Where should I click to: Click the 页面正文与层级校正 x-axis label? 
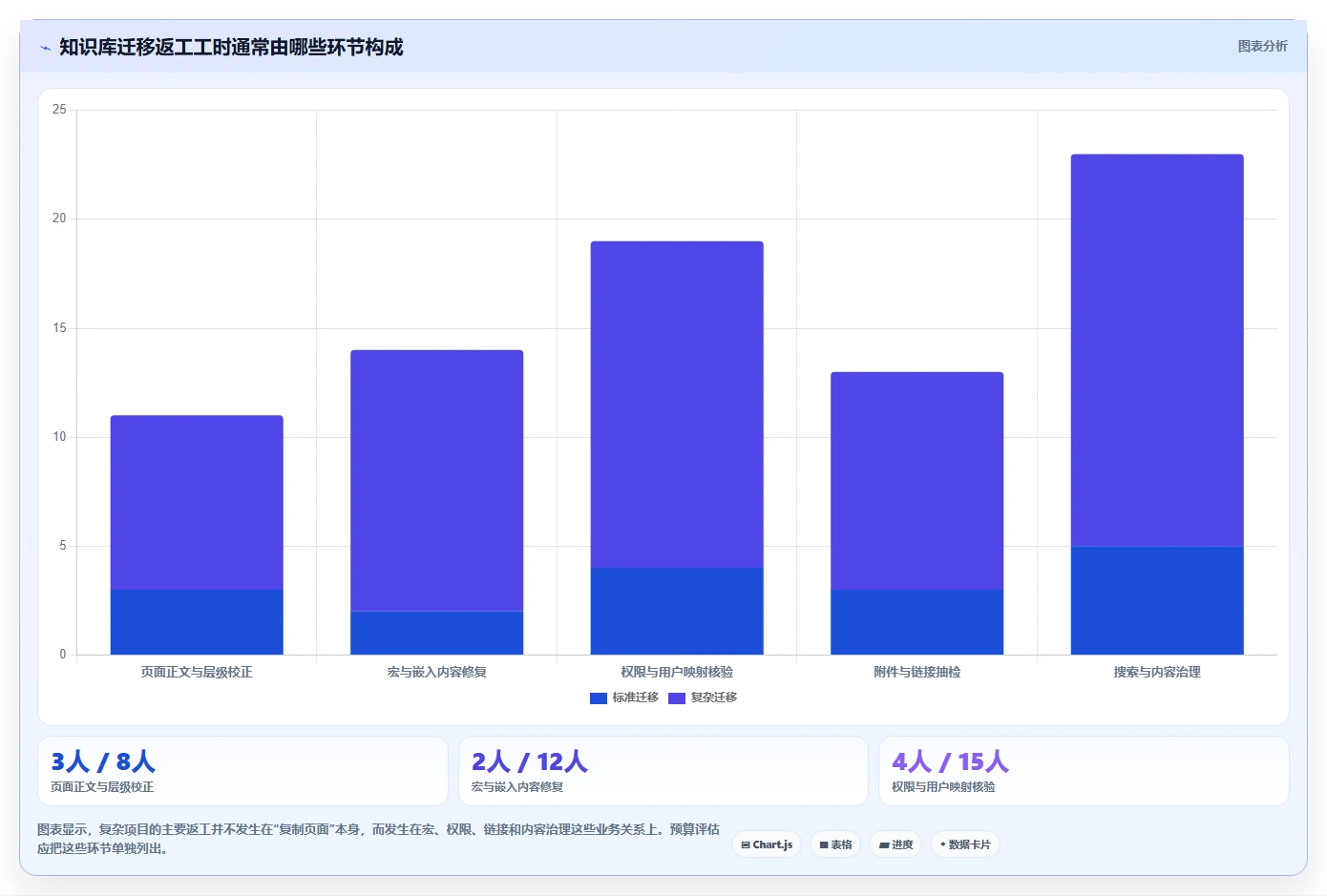pos(197,672)
